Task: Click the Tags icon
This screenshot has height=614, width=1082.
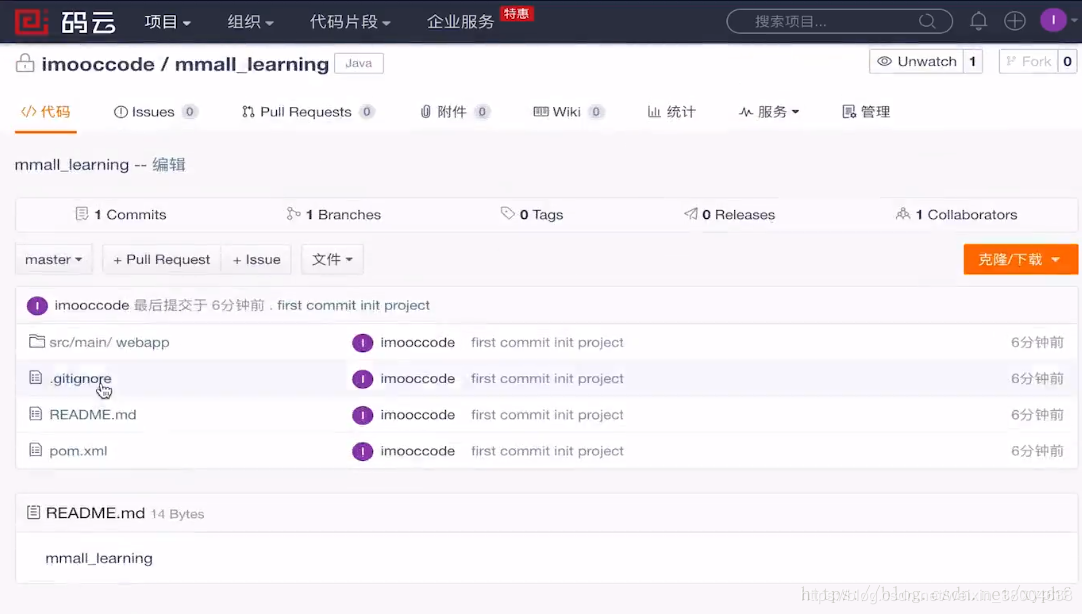Action: pos(508,213)
